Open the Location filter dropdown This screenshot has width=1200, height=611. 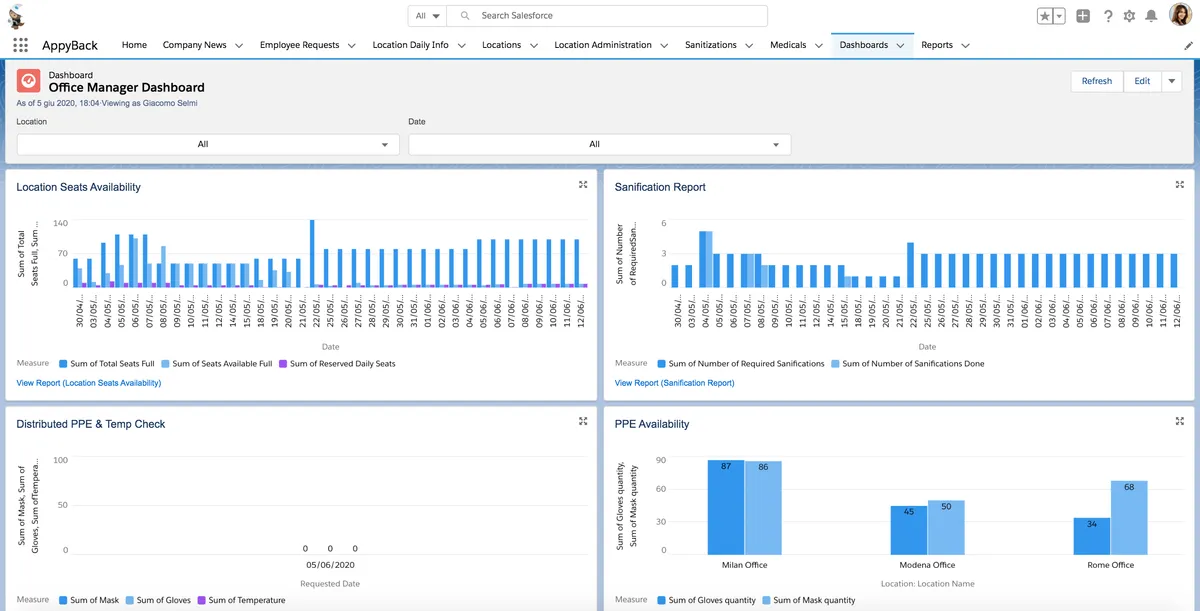(x=208, y=144)
